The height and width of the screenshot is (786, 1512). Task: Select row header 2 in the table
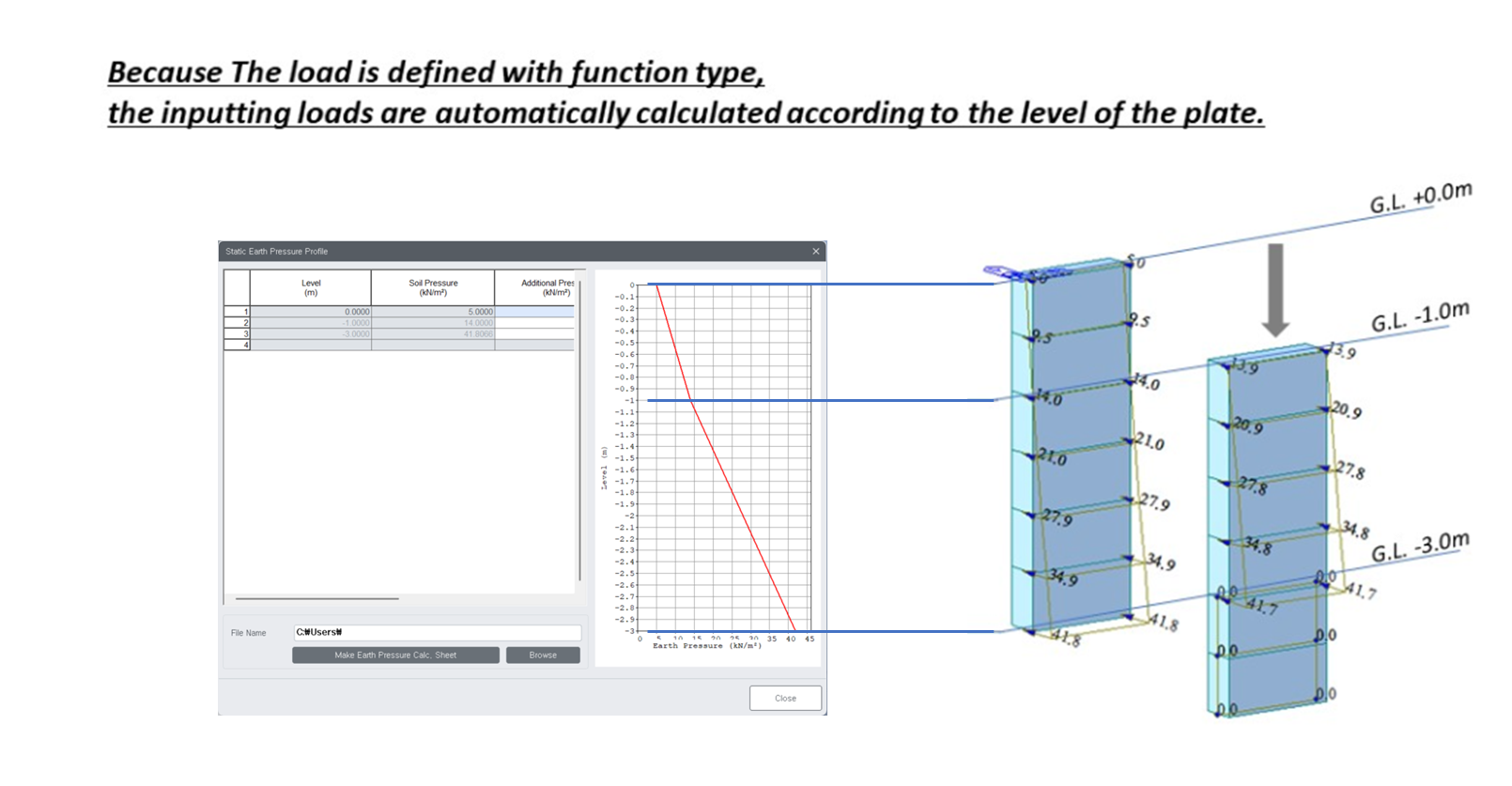click(x=237, y=323)
